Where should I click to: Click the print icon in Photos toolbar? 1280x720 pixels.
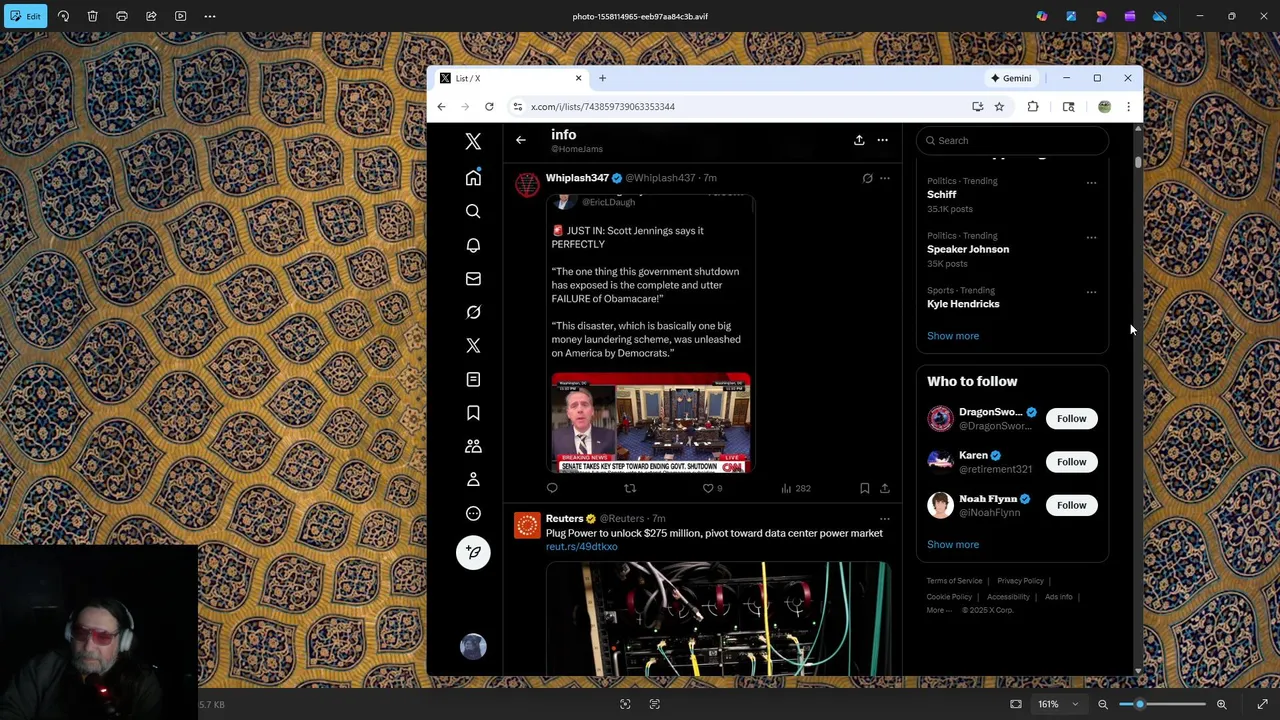[122, 16]
